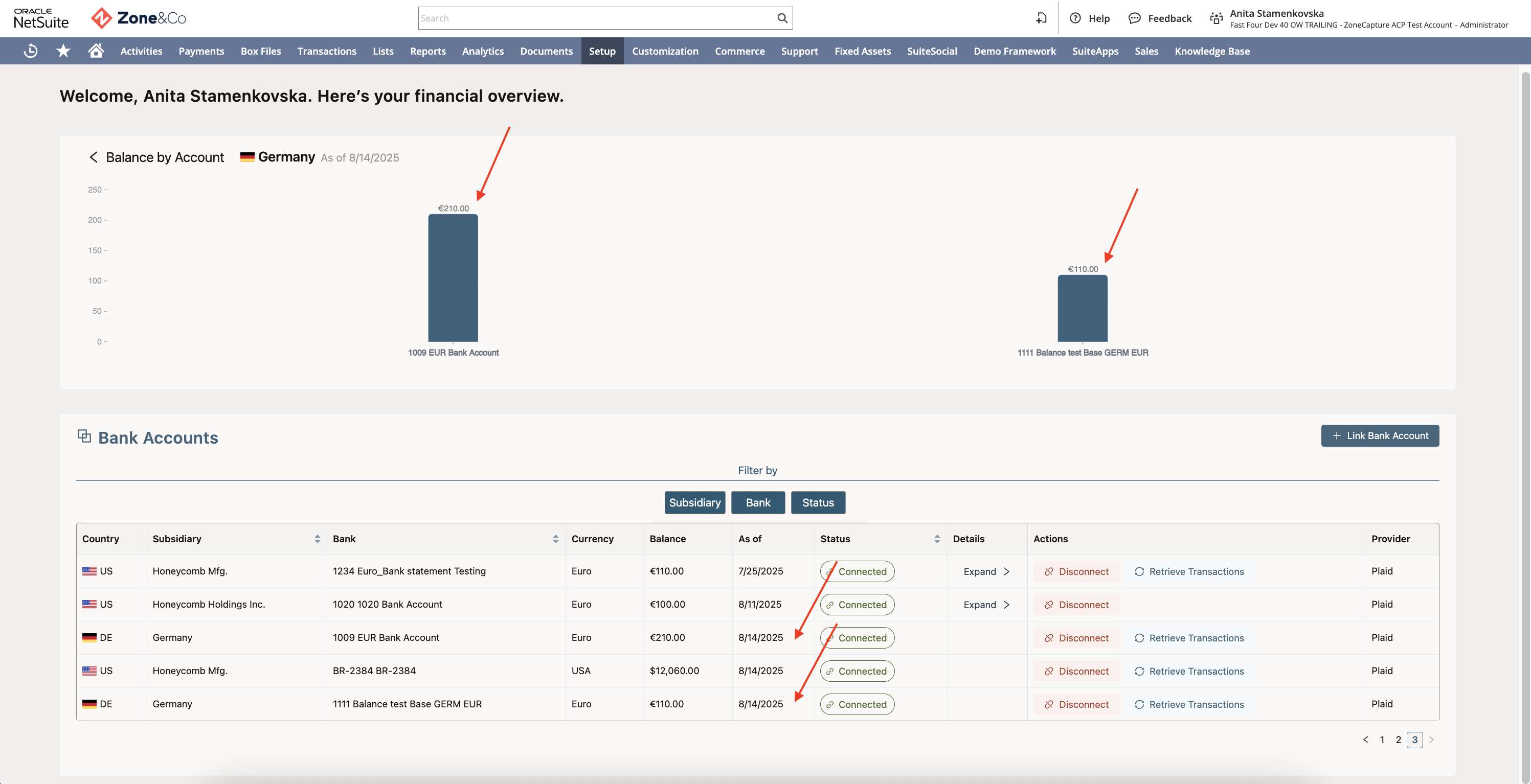Open the Reports menu
Screen dimensions: 1531x784
(428, 51)
